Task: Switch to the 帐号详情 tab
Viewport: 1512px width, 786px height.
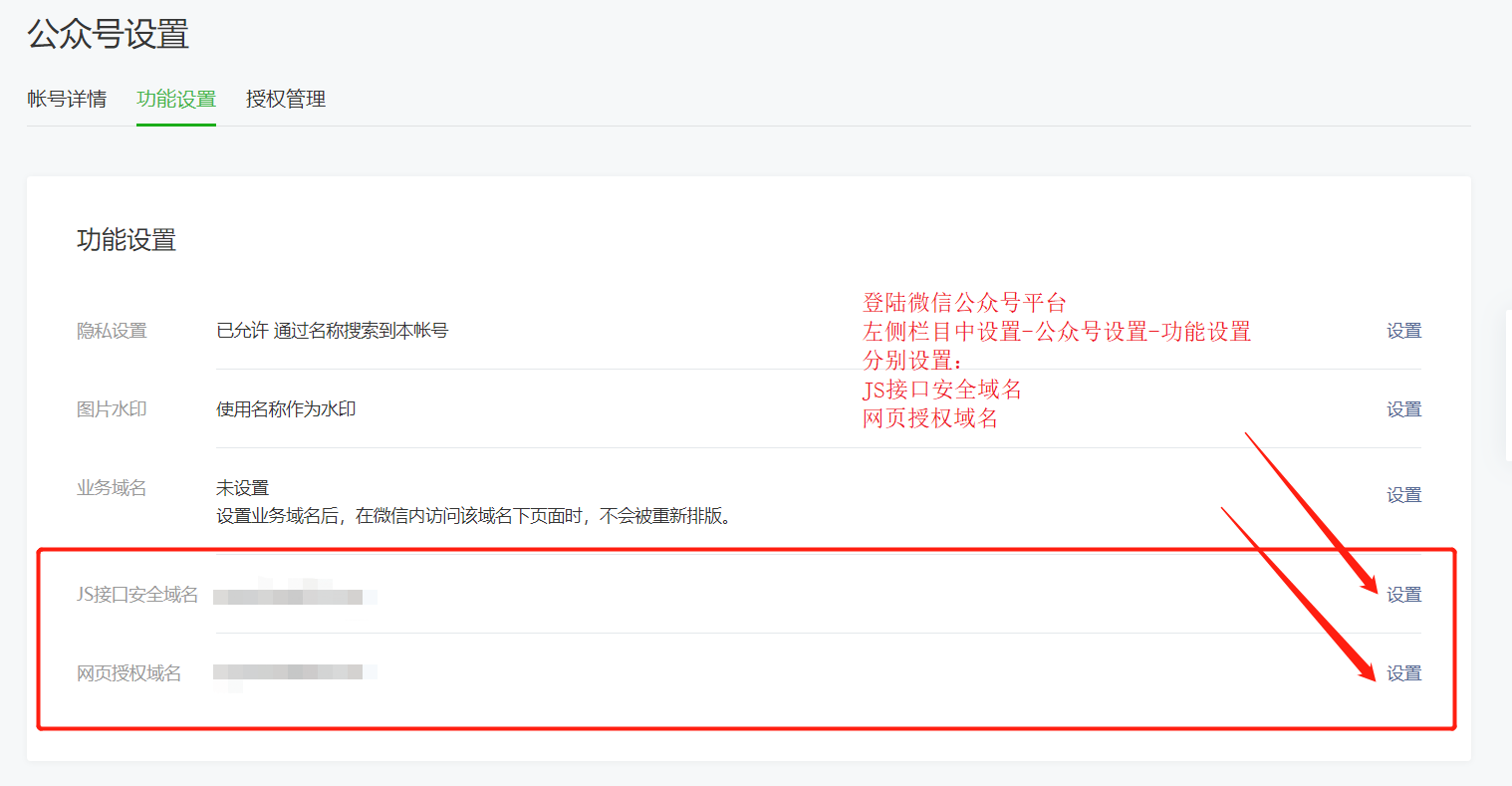Action: pyautogui.click(x=67, y=100)
